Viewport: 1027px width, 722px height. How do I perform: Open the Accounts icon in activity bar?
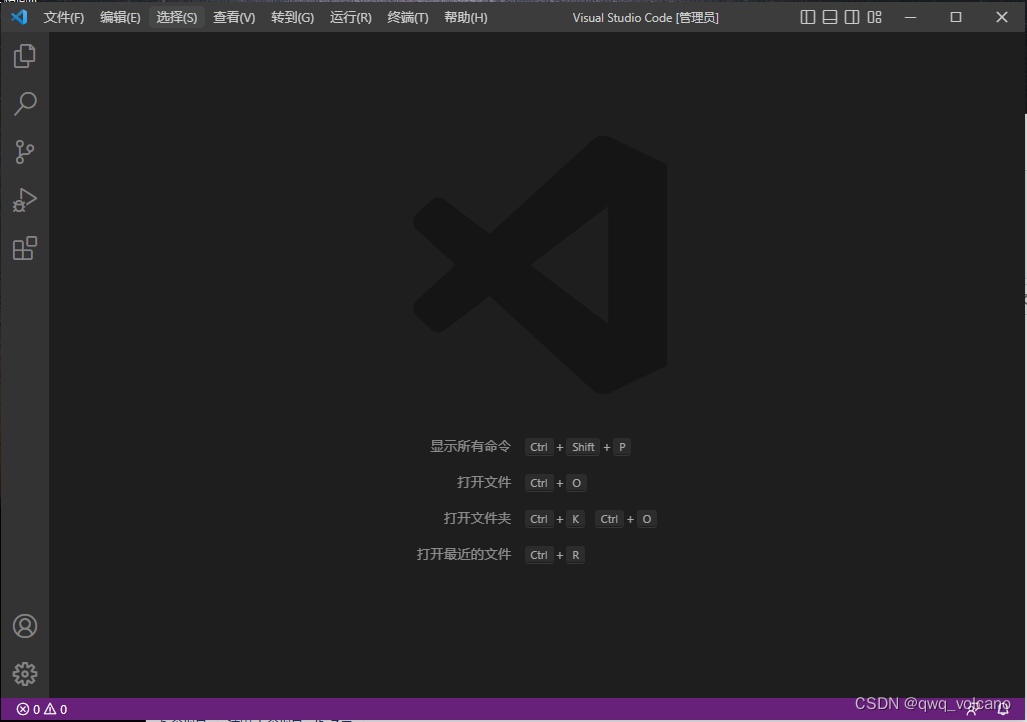click(25, 626)
